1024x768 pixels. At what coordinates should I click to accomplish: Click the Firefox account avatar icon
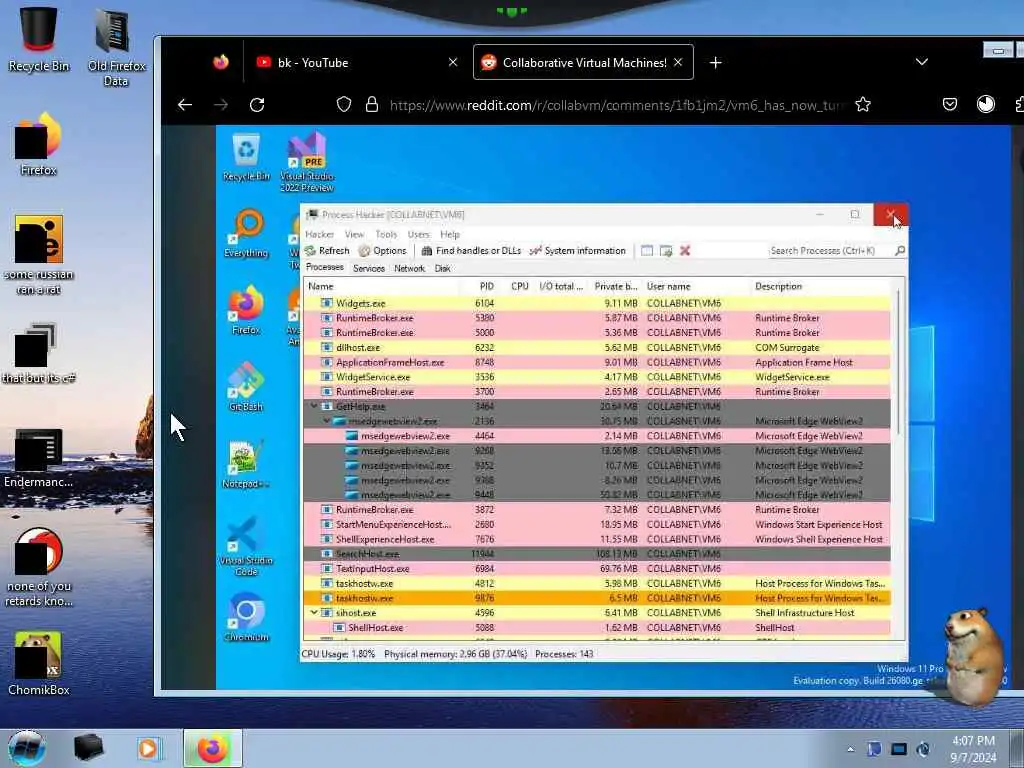click(985, 104)
